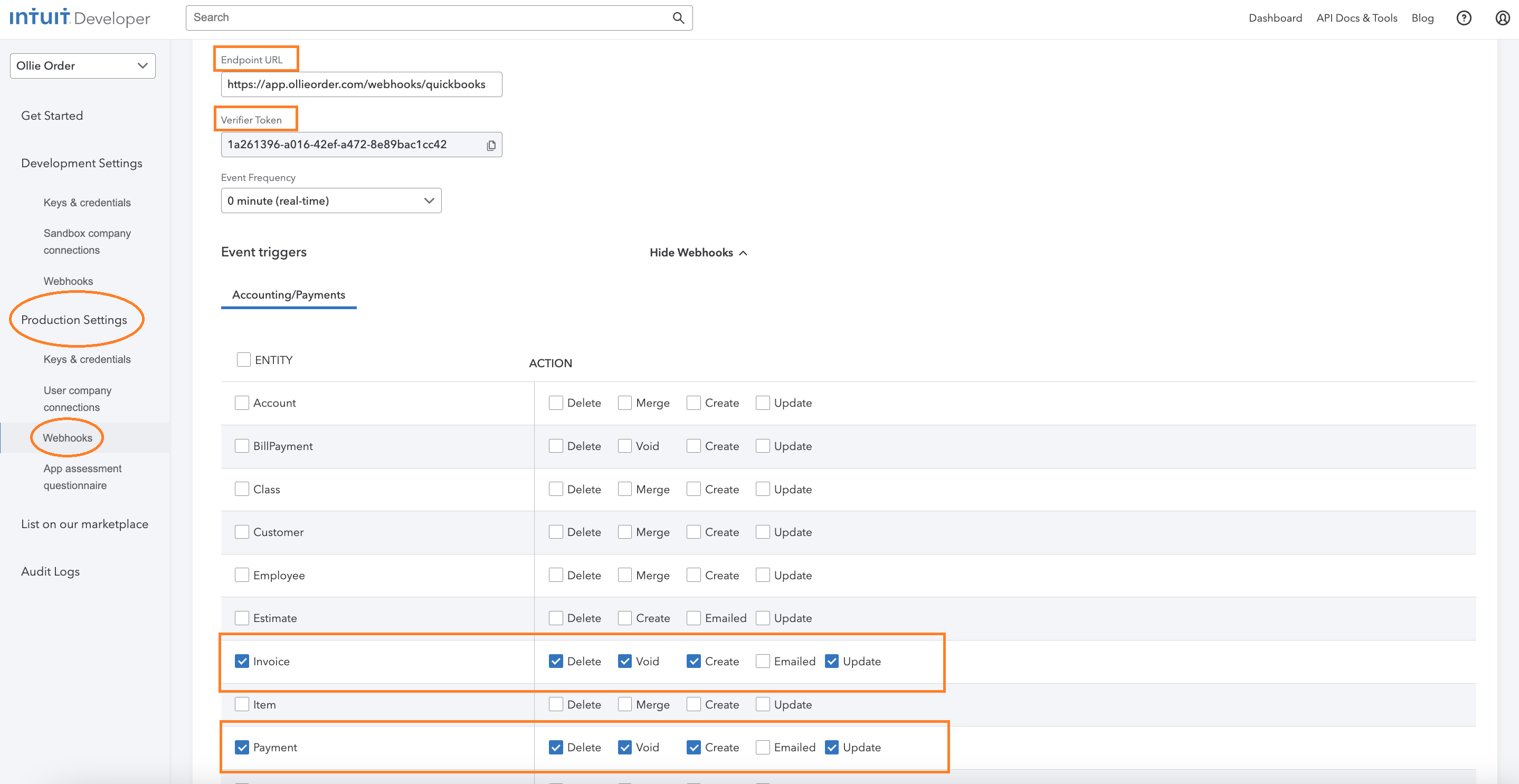Open the Blog link in the top navigation
The image size is (1519, 784).
pos(1422,18)
